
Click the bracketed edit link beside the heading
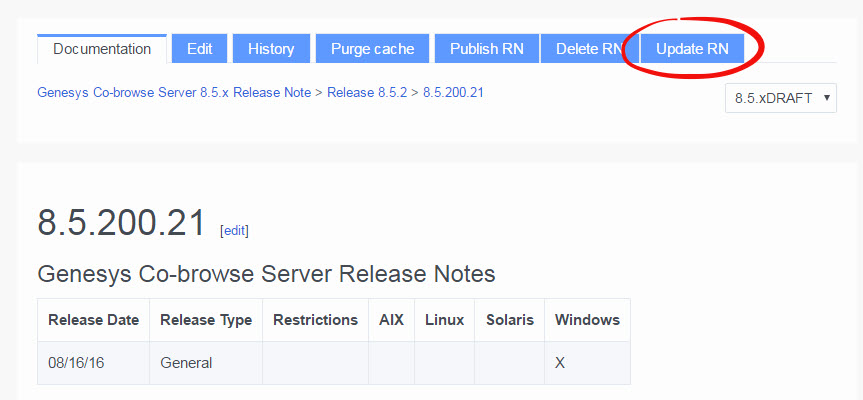234,230
